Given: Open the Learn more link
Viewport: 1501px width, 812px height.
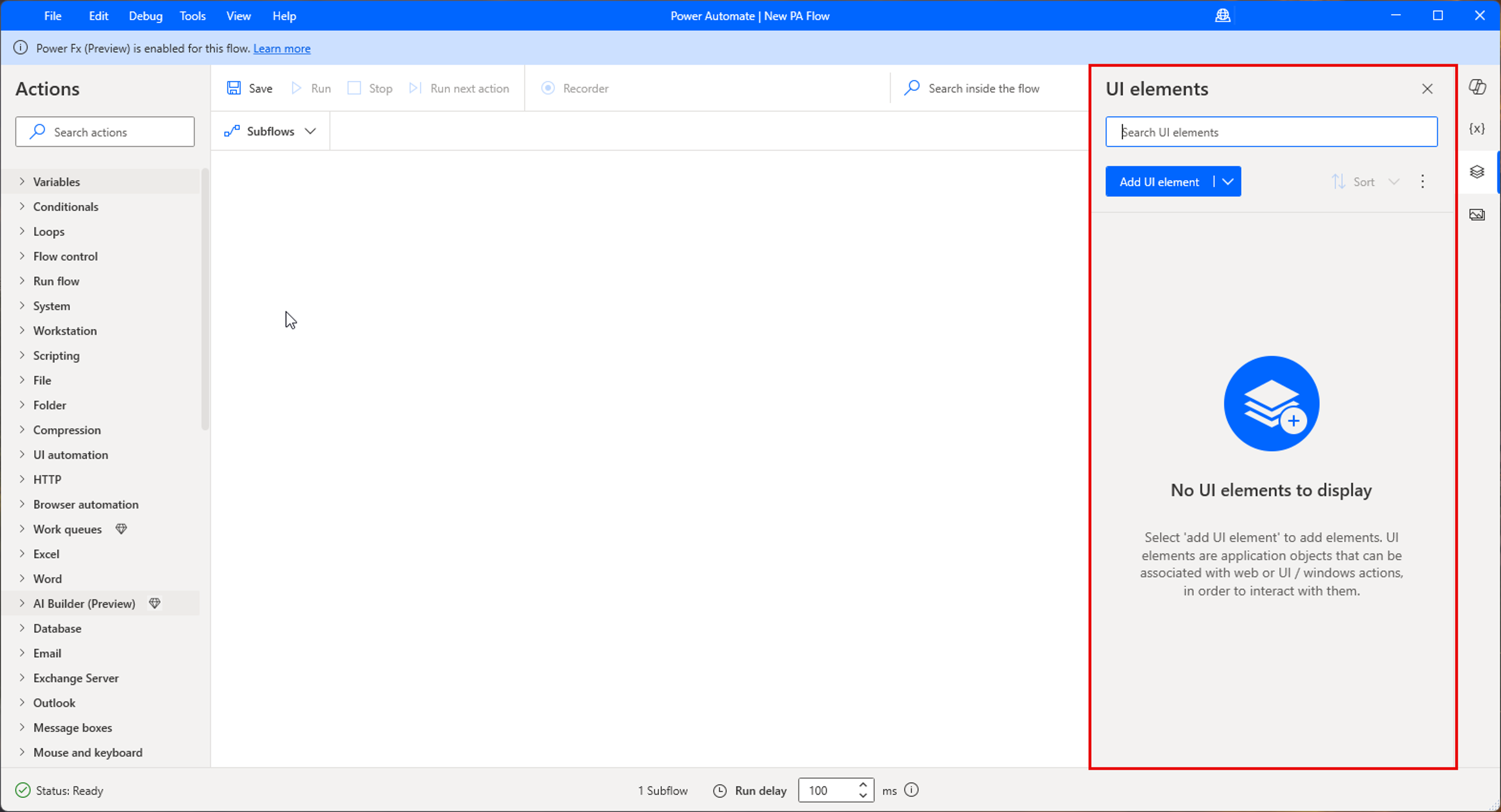Looking at the screenshot, I should (281, 48).
